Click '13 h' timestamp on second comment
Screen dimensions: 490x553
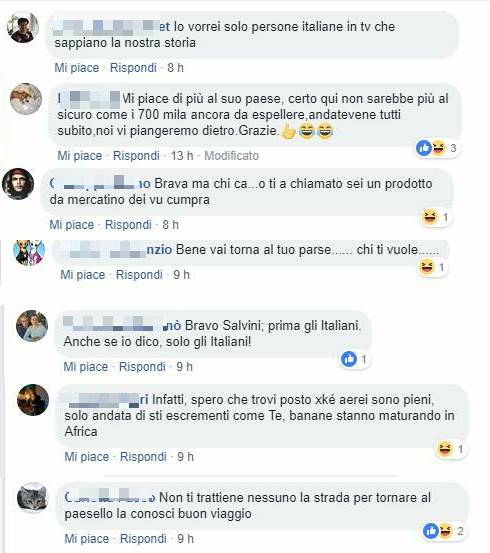[x=182, y=156]
